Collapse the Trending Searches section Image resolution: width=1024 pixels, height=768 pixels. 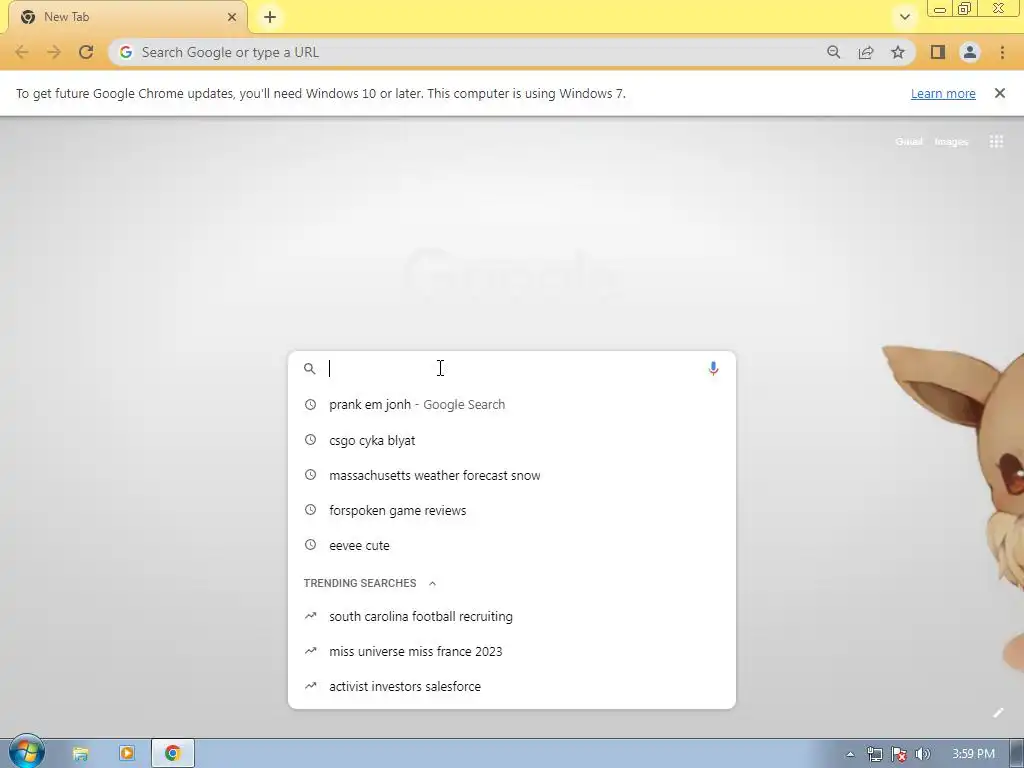432,583
